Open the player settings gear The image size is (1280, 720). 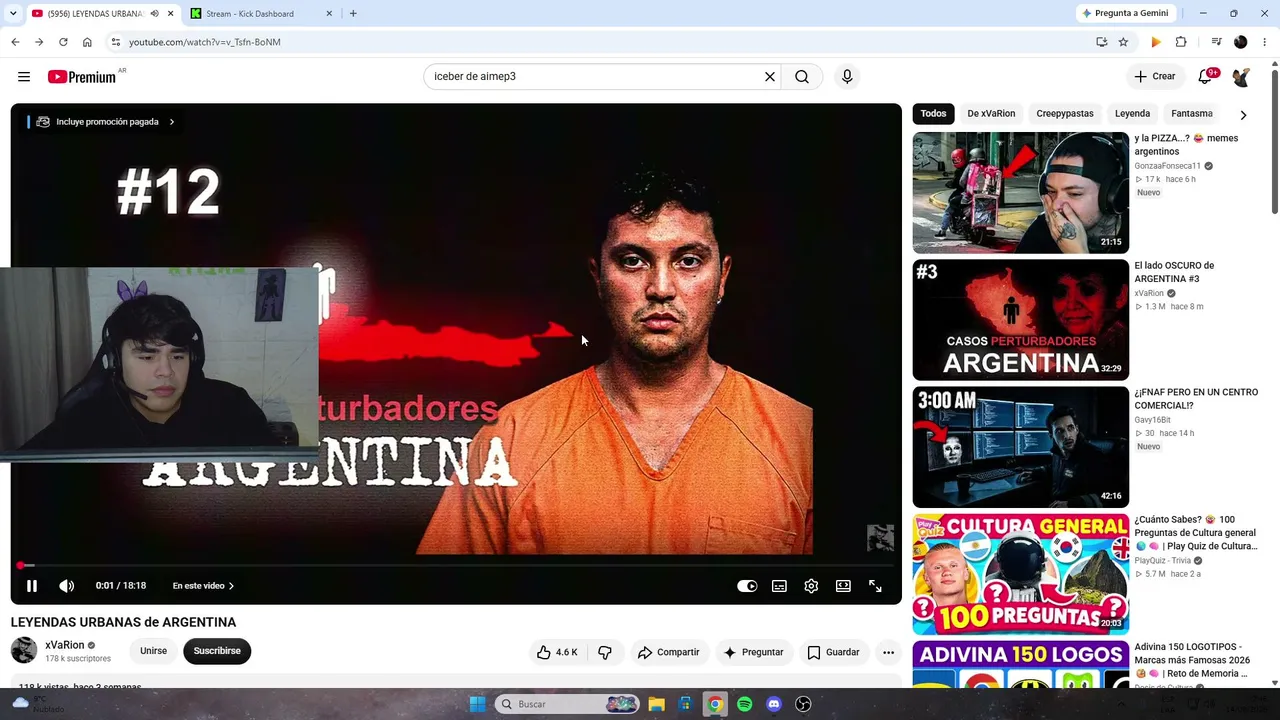811,586
